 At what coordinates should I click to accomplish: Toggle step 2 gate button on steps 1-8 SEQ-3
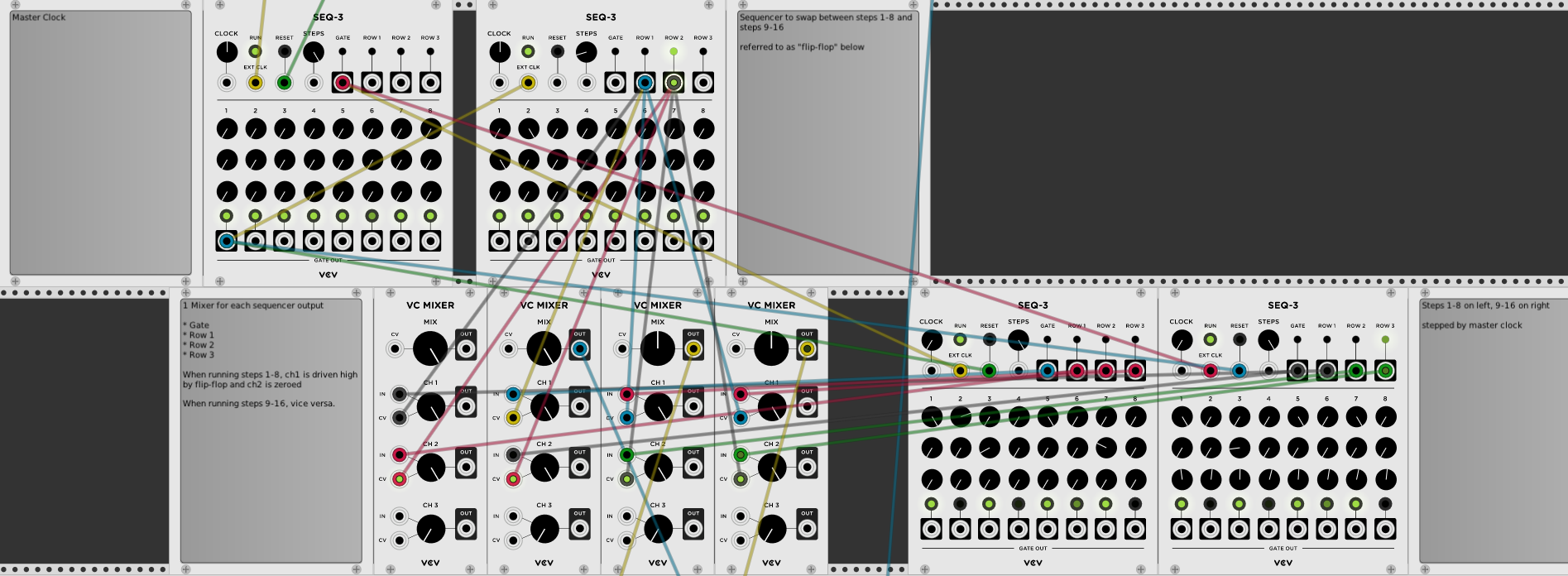pyautogui.click(x=960, y=504)
